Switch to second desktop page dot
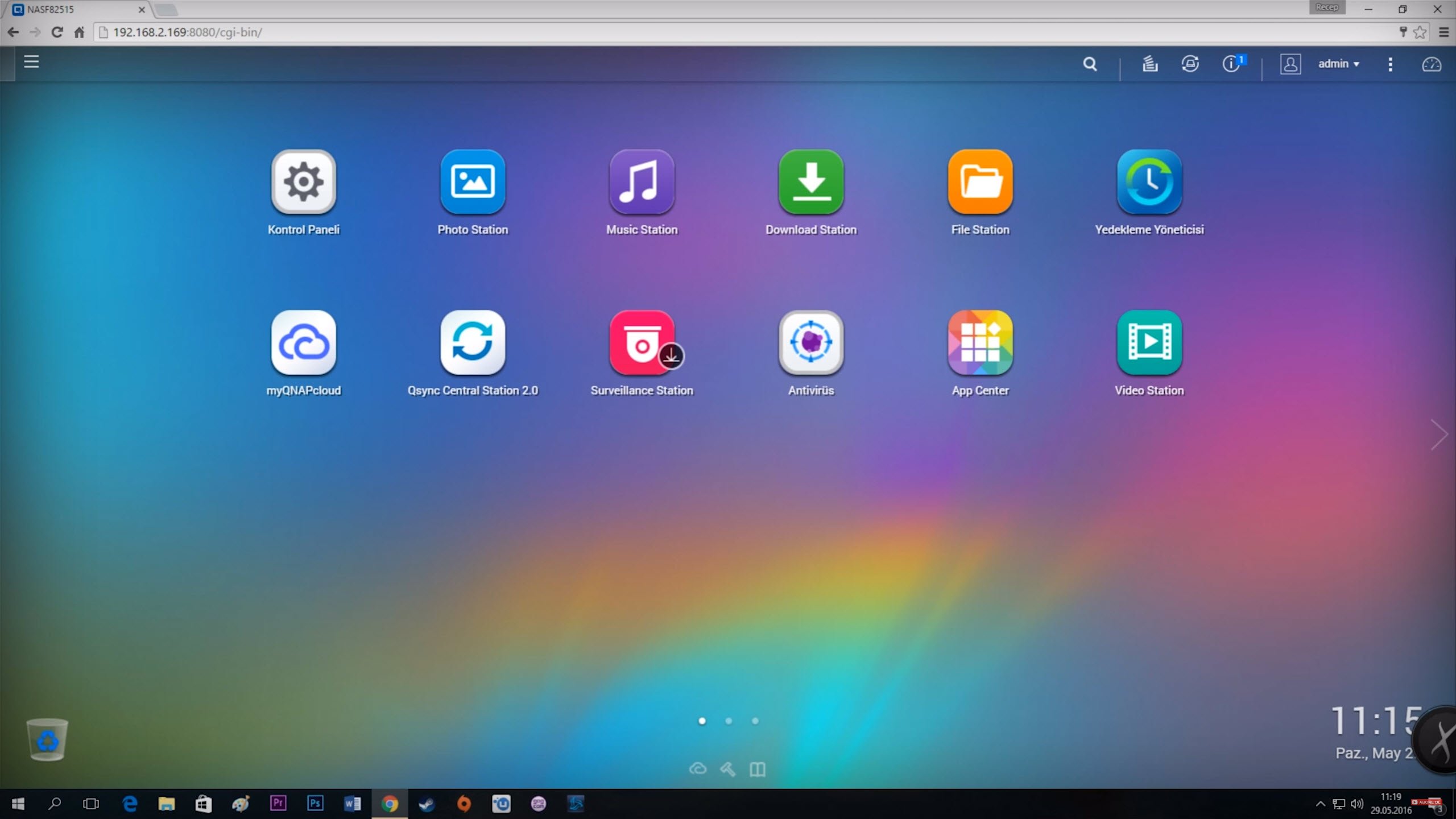Viewport: 1456px width, 819px height. point(729,721)
